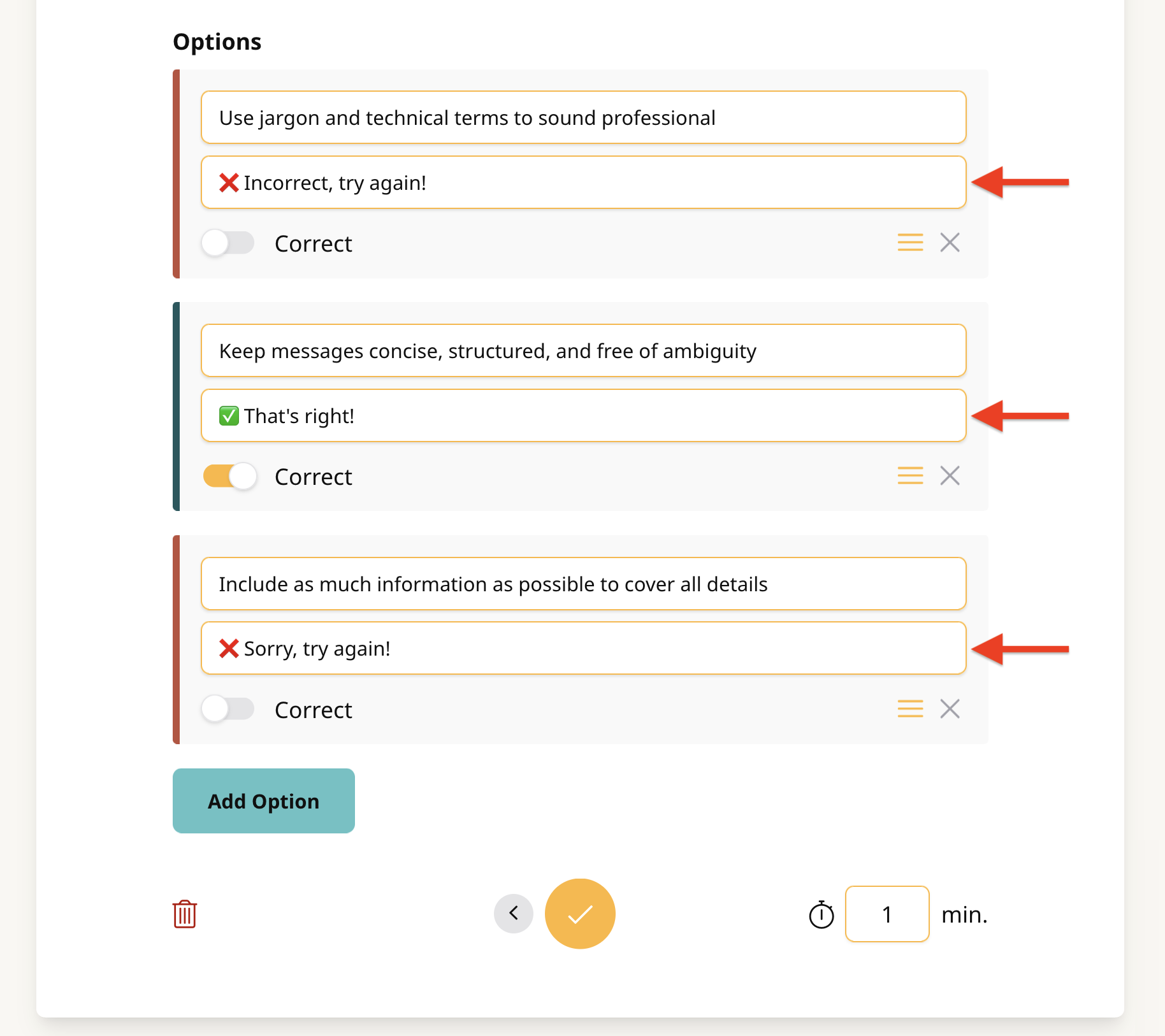Delete the concise messages option with its X
The image size is (1165, 1036).
coord(950,476)
